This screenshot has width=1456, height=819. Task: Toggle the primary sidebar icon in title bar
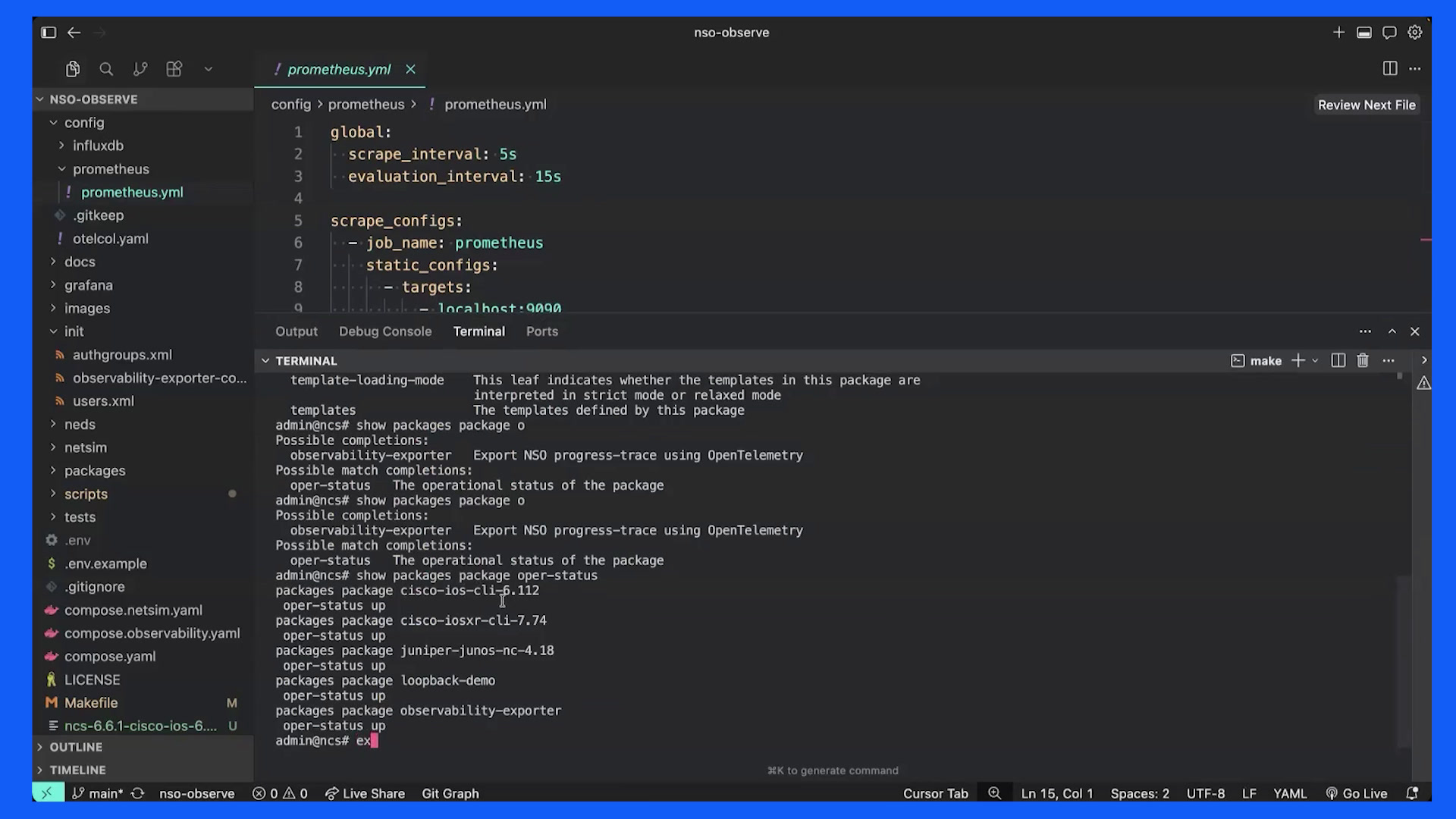tap(49, 33)
